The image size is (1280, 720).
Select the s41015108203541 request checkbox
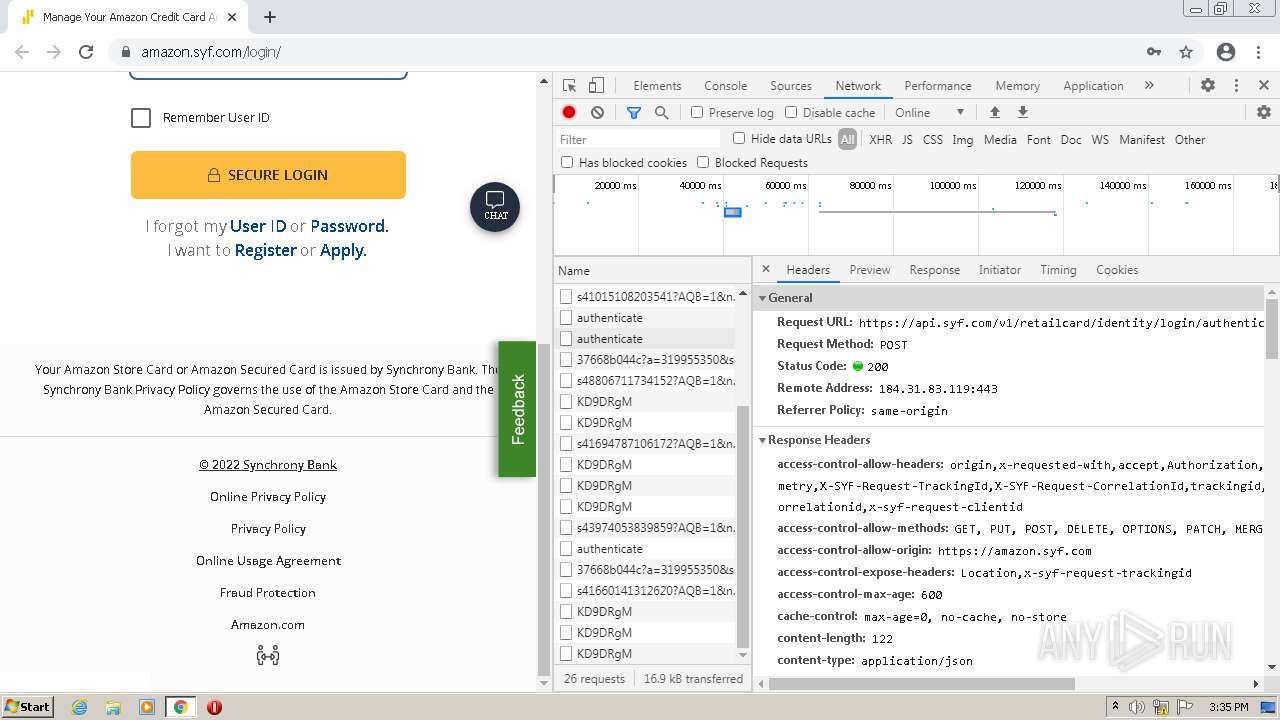(x=566, y=297)
